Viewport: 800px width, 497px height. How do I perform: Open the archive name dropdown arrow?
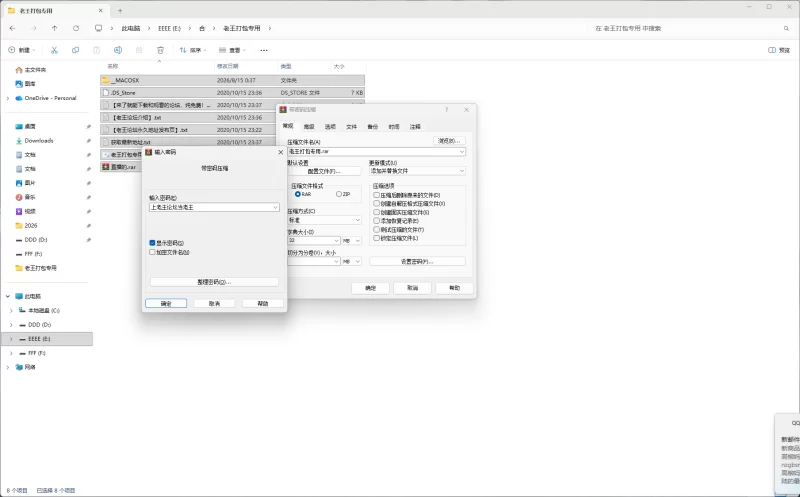(x=462, y=152)
